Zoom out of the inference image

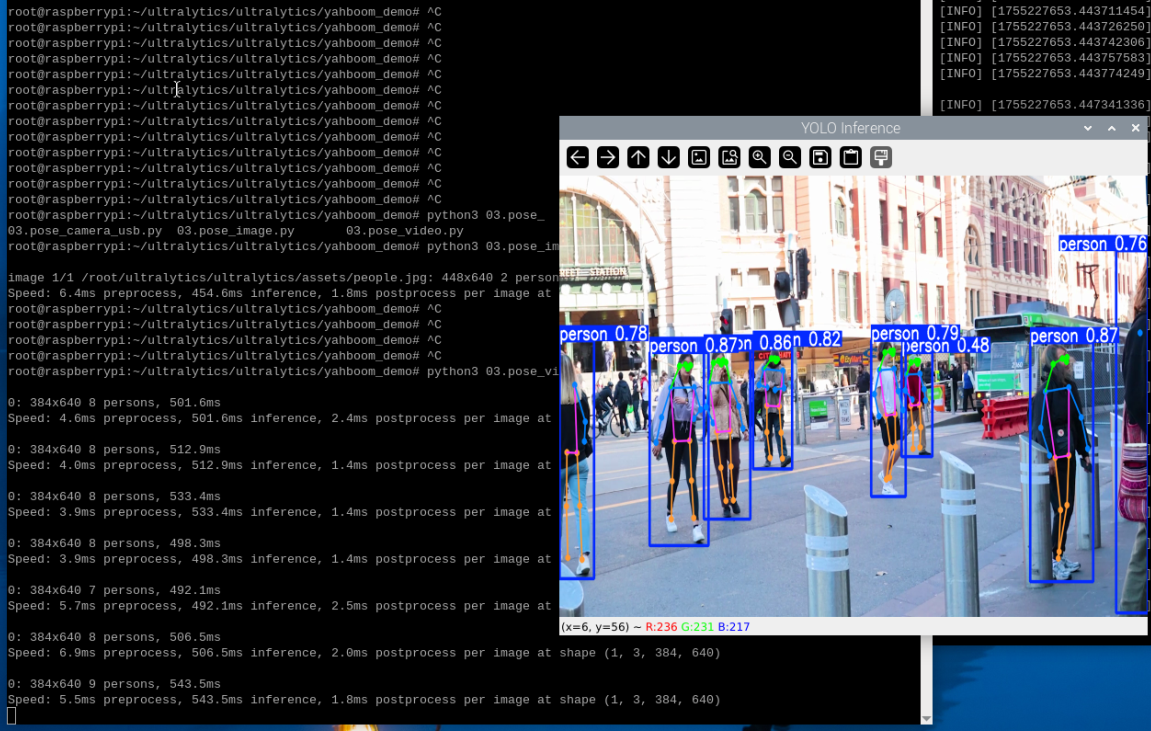coord(790,157)
